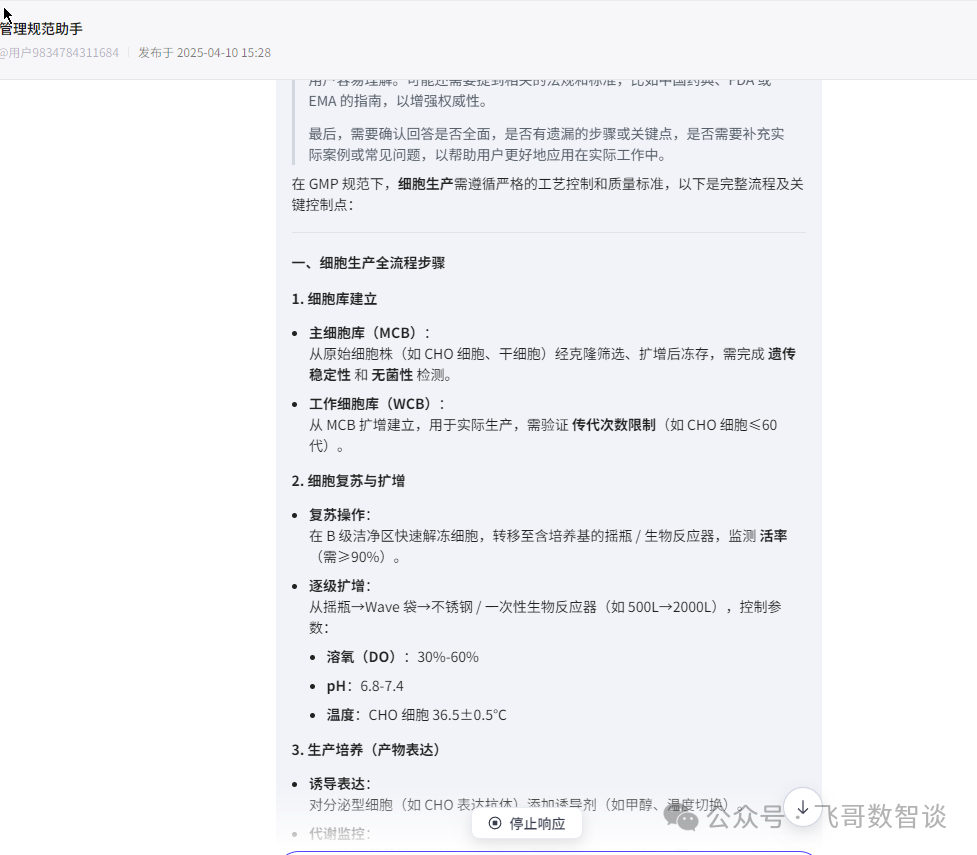The image size is (977, 855).
Task: Click the username @用户9834784311684
Action: [59, 53]
